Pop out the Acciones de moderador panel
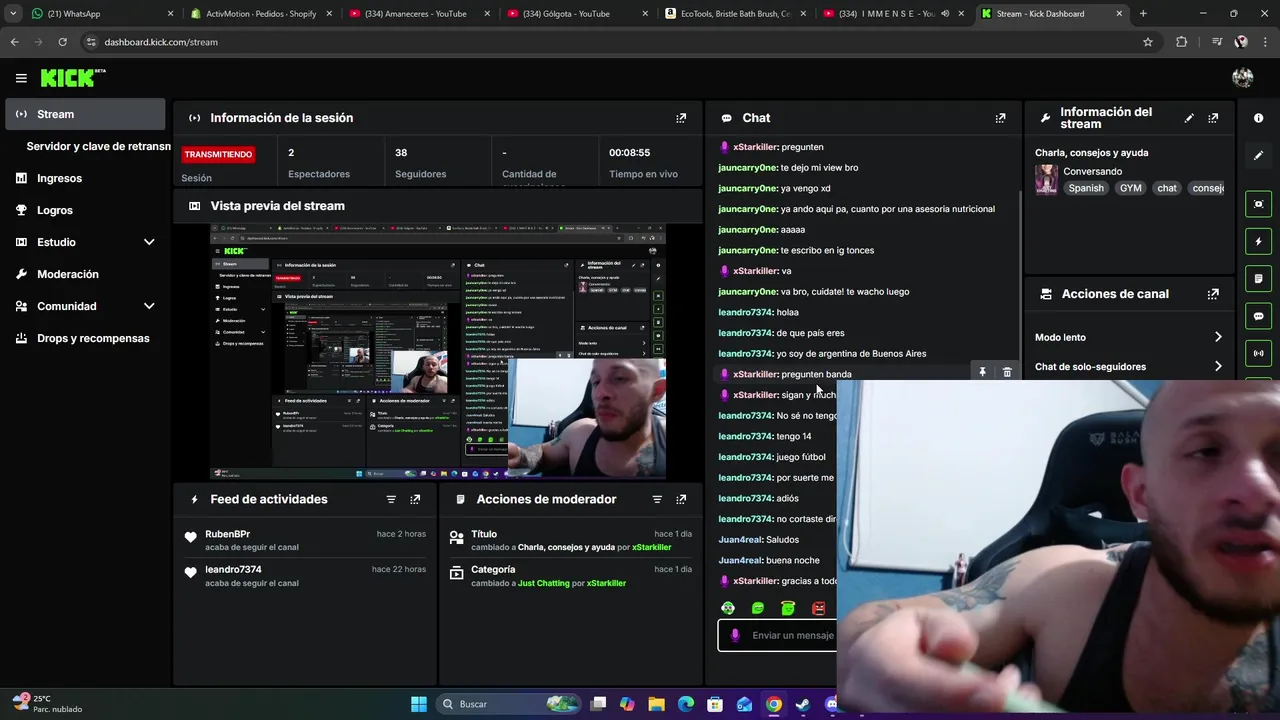This screenshot has width=1280, height=720. click(x=681, y=499)
